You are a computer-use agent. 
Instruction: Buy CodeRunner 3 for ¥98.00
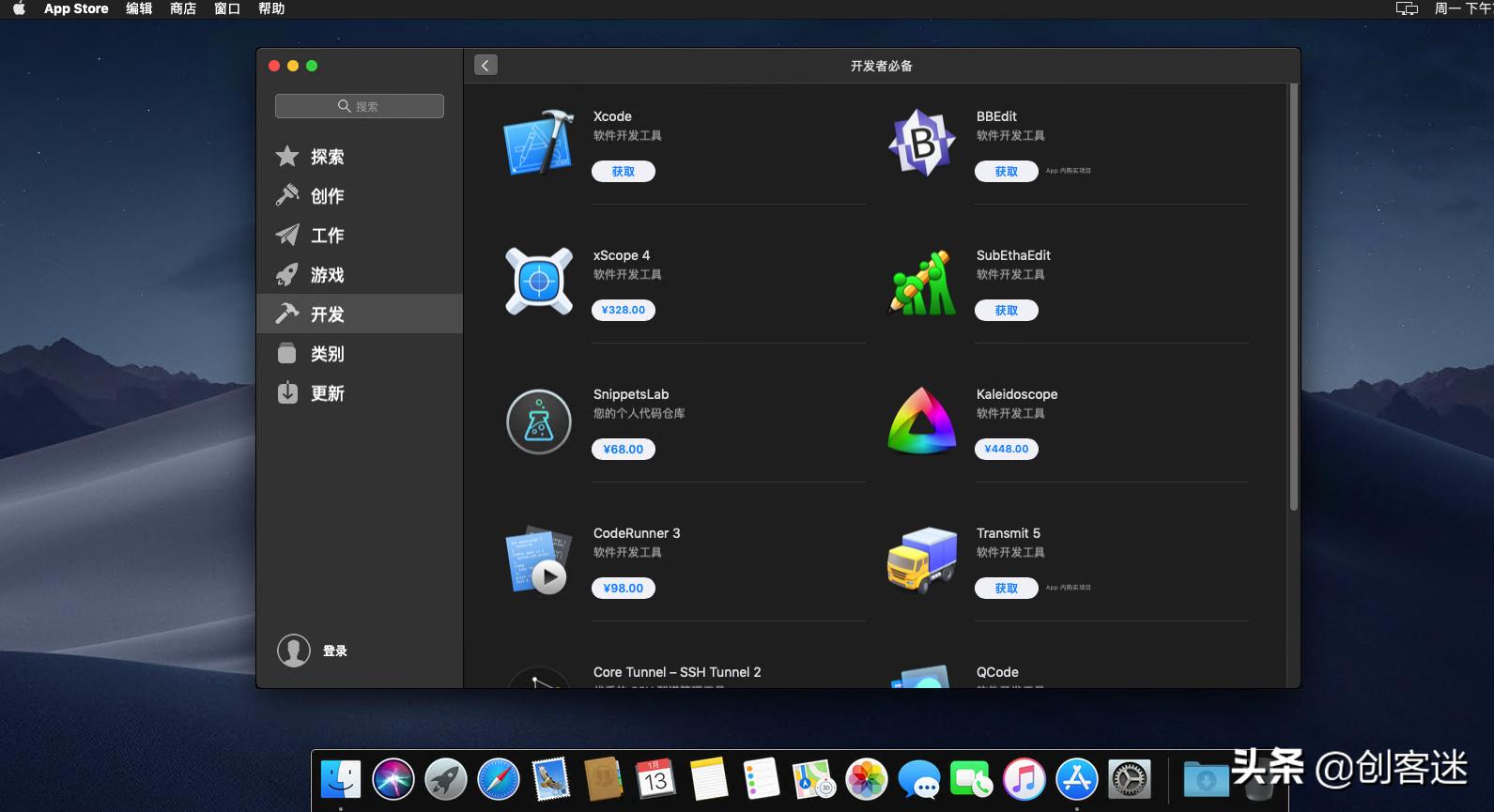[x=624, y=589]
